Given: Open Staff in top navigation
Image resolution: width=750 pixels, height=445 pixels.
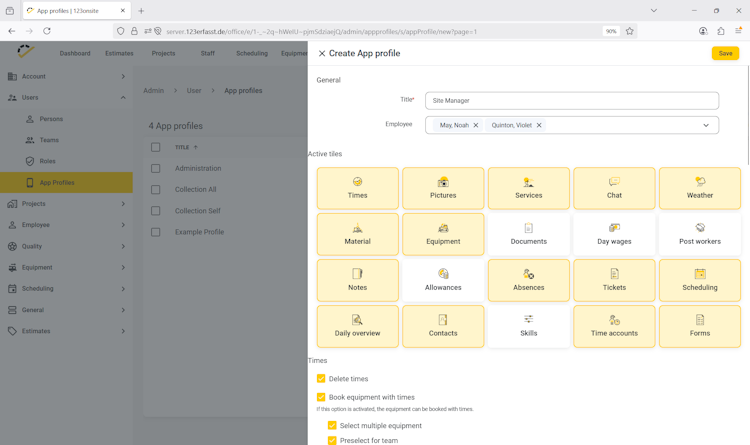Looking at the screenshot, I should 208,54.
